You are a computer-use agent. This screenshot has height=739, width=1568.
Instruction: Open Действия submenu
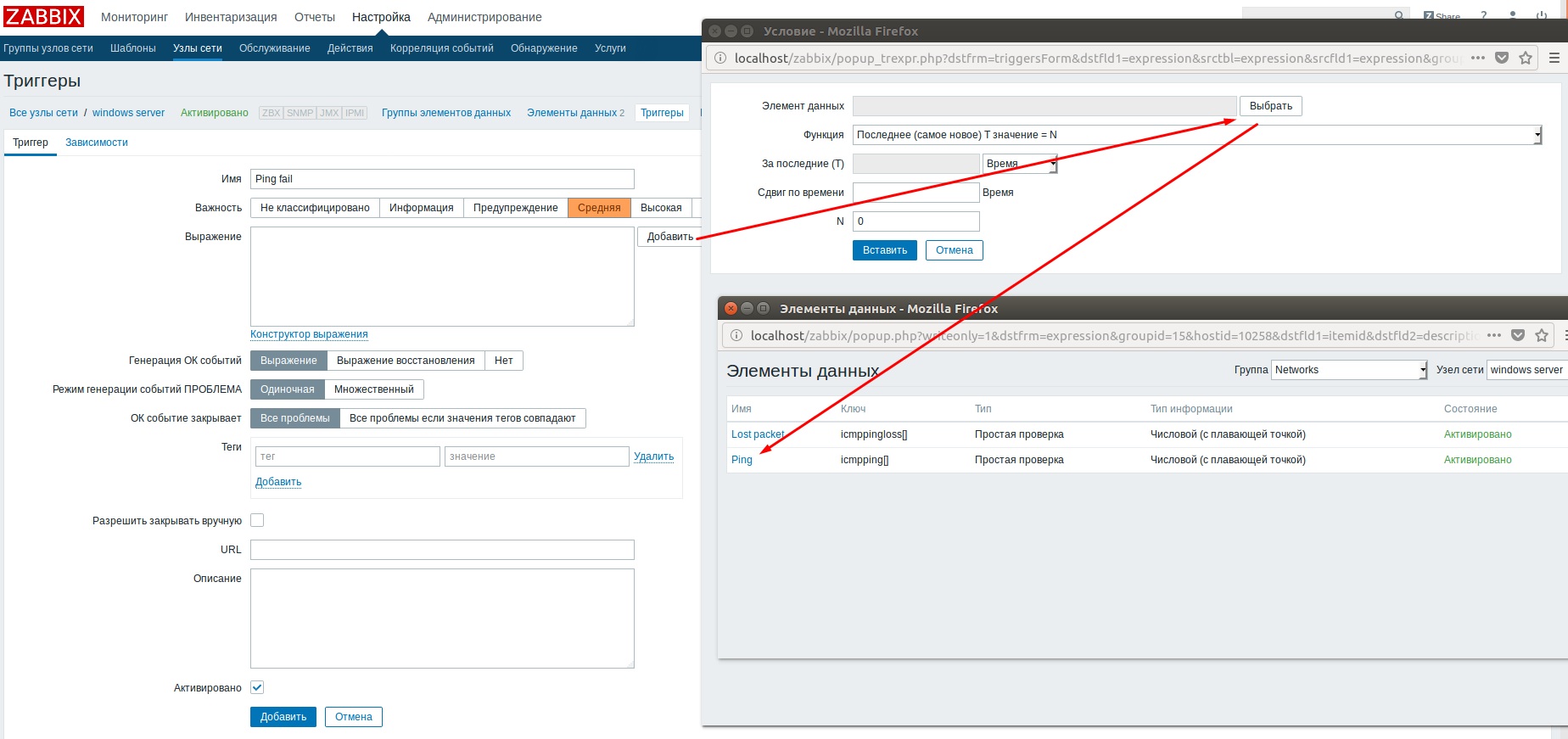click(350, 48)
